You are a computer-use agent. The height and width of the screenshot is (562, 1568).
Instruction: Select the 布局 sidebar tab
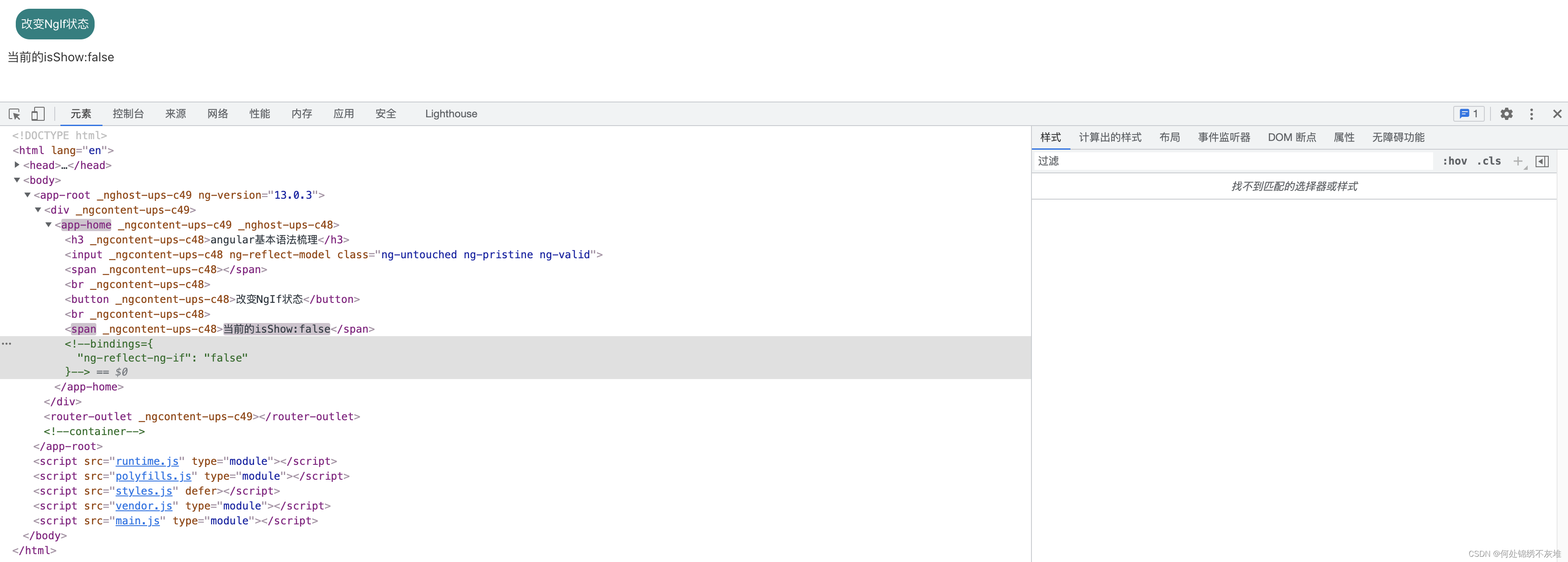coord(1170,137)
